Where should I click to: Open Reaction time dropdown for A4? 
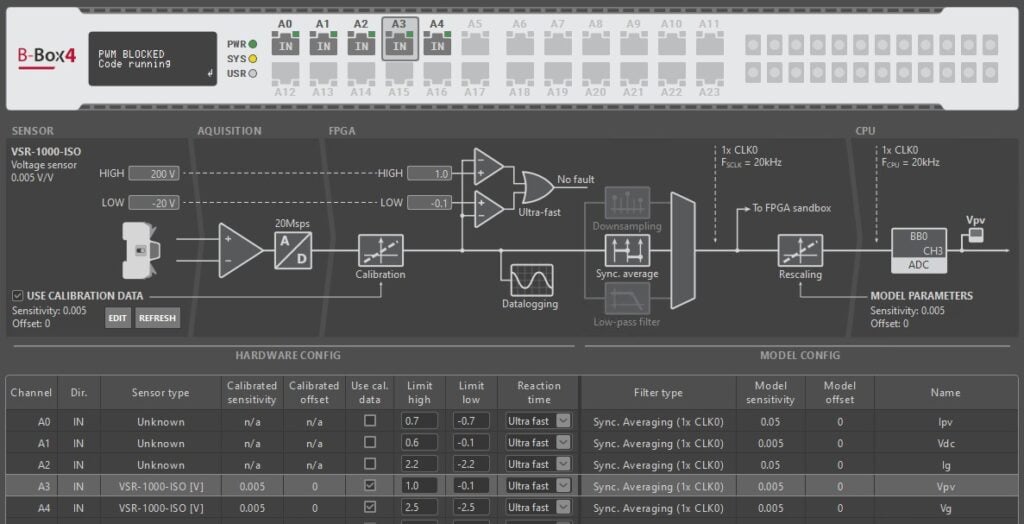563,507
